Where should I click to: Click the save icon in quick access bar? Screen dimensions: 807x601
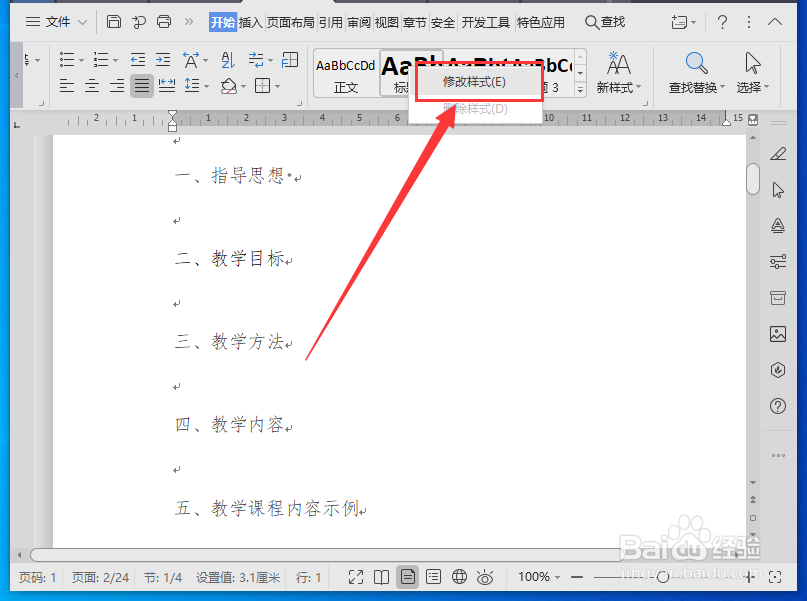(114, 22)
